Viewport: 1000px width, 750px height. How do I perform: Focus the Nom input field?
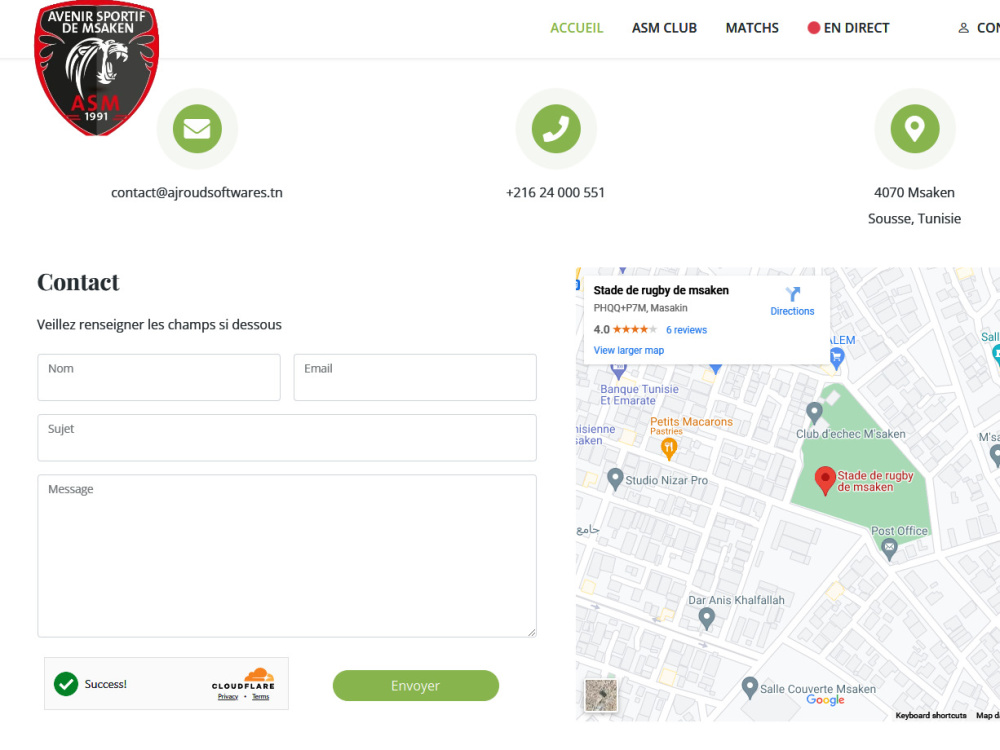point(159,378)
